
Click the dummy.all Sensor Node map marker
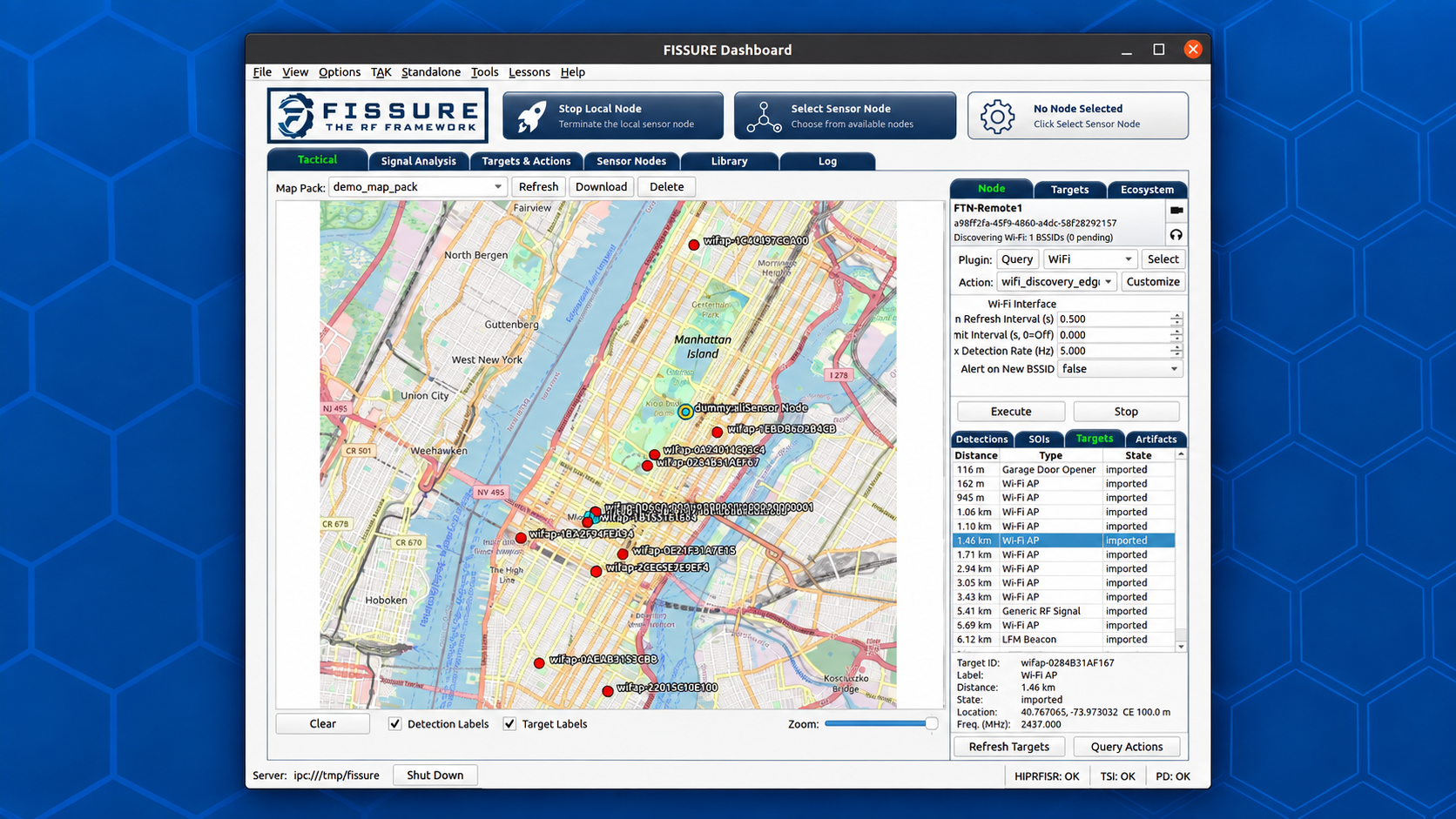click(686, 412)
